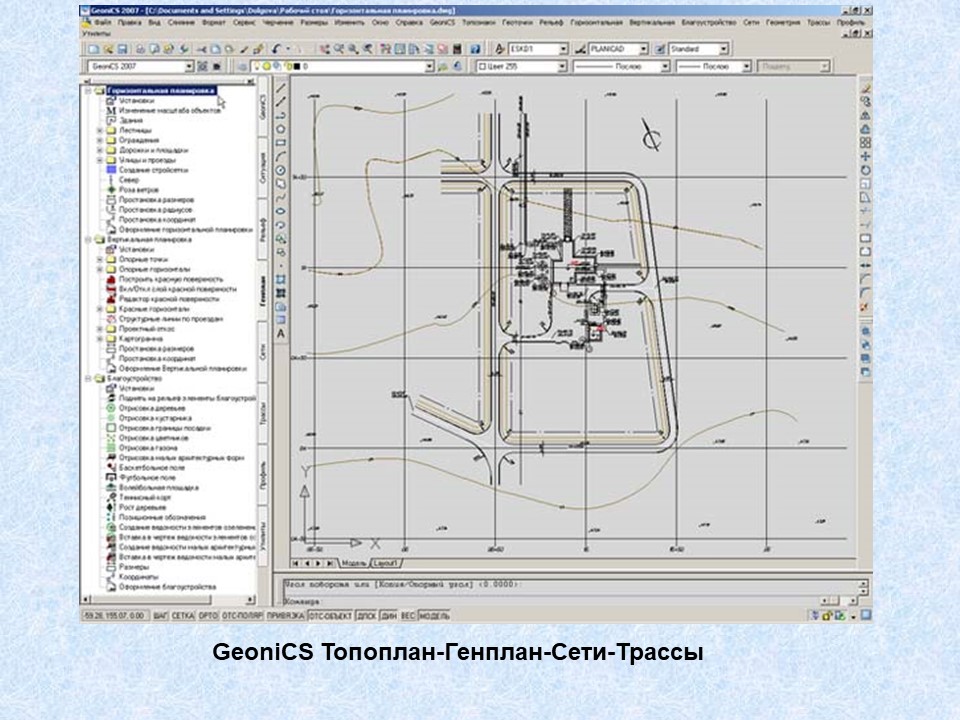Image resolution: width=960 pixels, height=720 pixels.
Task: Select the Mirror tool in the modify toolbar
Action: coord(865,115)
